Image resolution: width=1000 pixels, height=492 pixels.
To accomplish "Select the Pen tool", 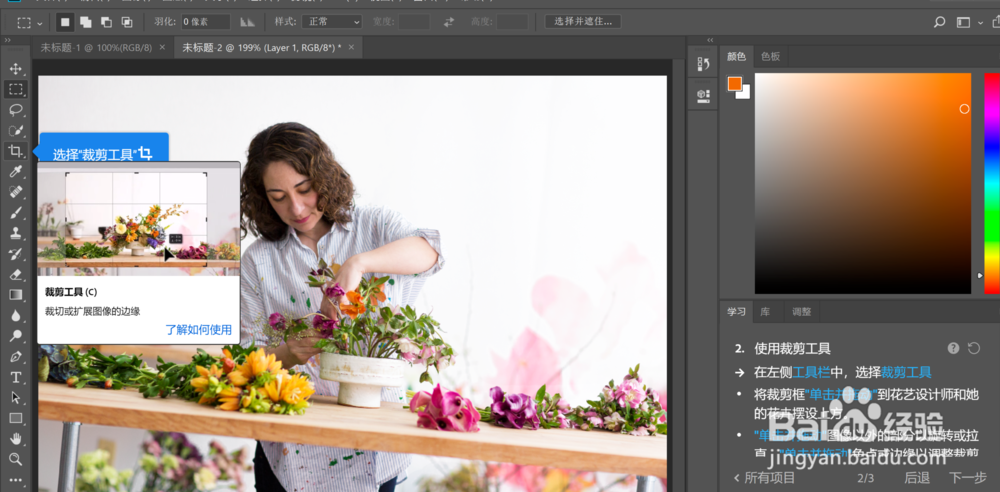I will [15, 356].
